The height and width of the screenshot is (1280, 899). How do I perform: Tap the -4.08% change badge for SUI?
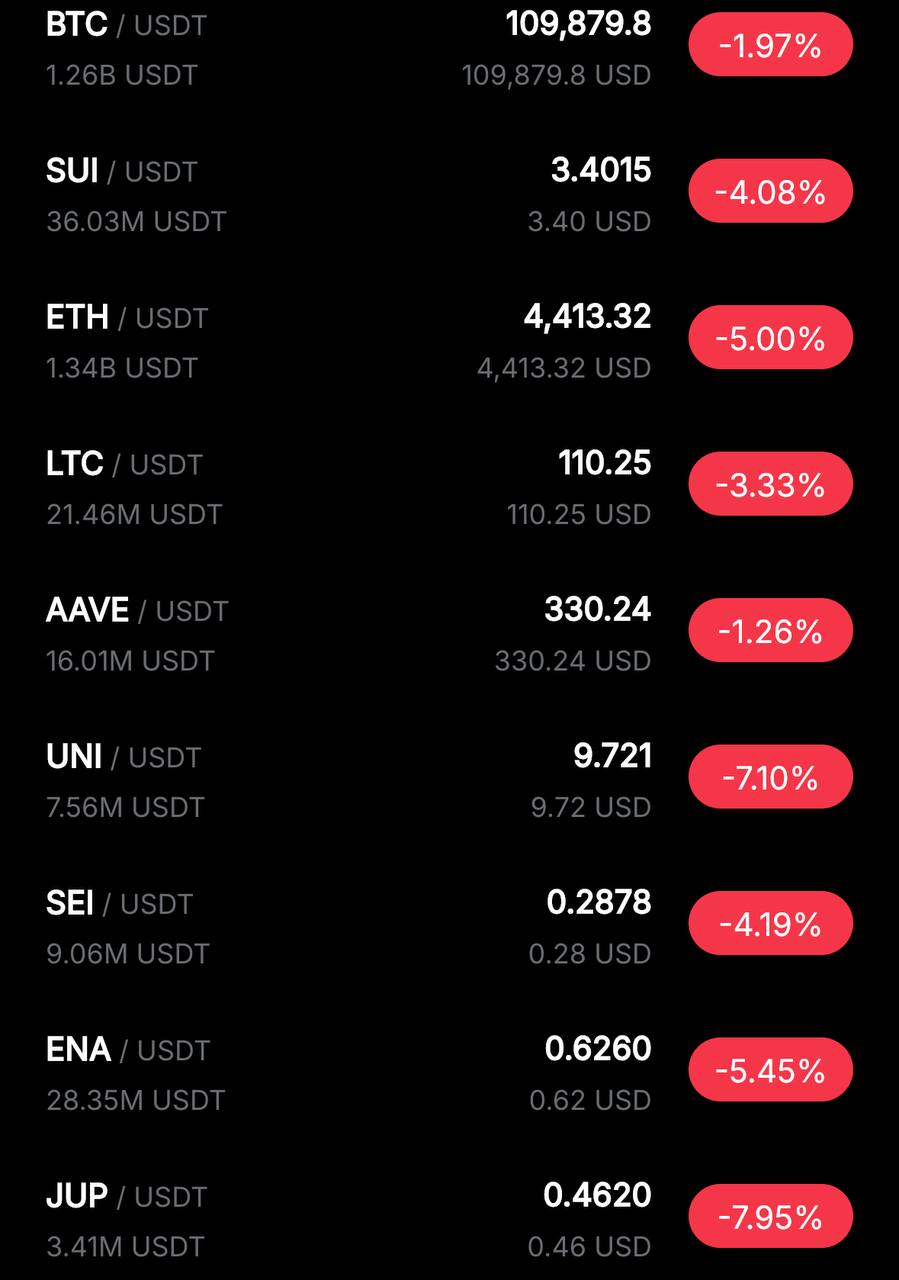[x=770, y=191]
